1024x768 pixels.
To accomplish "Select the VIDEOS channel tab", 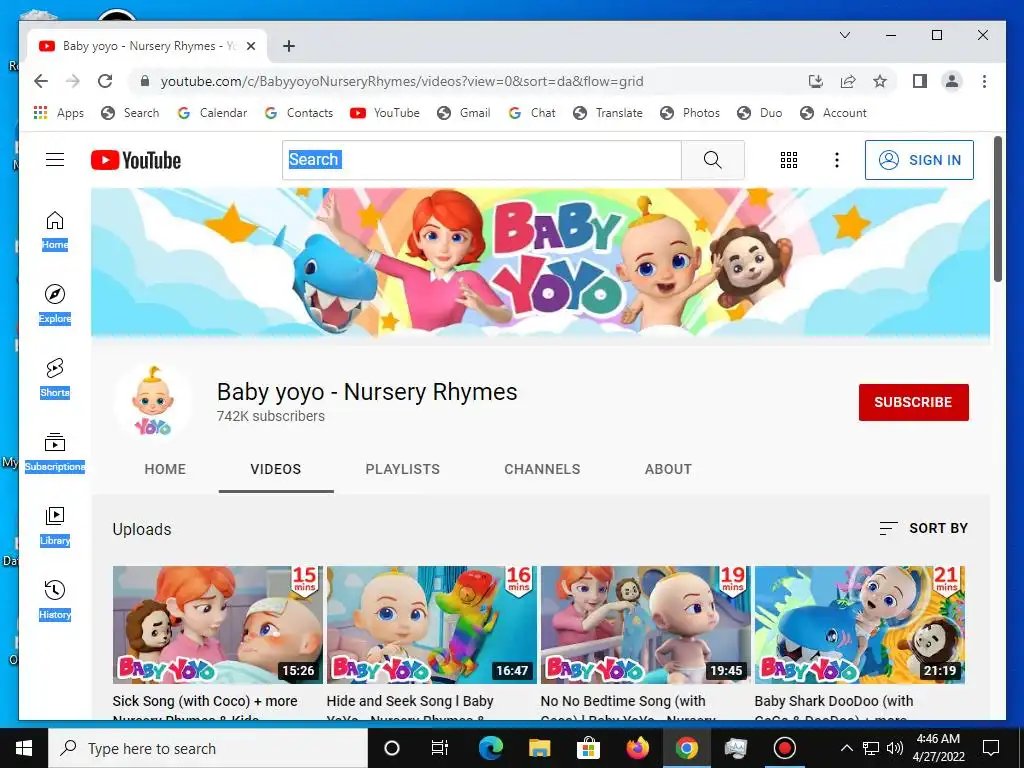I will (x=276, y=469).
